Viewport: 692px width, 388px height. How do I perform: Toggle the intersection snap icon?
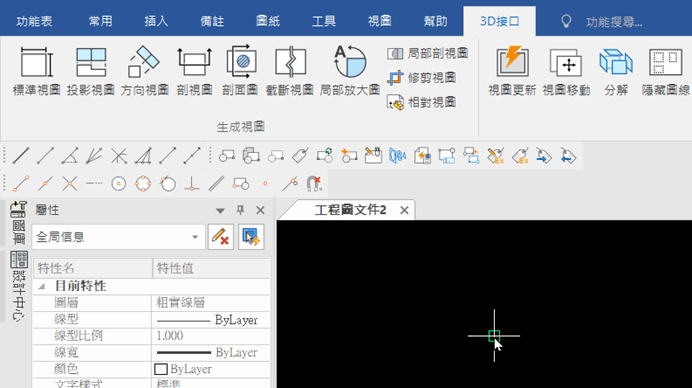(x=70, y=183)
